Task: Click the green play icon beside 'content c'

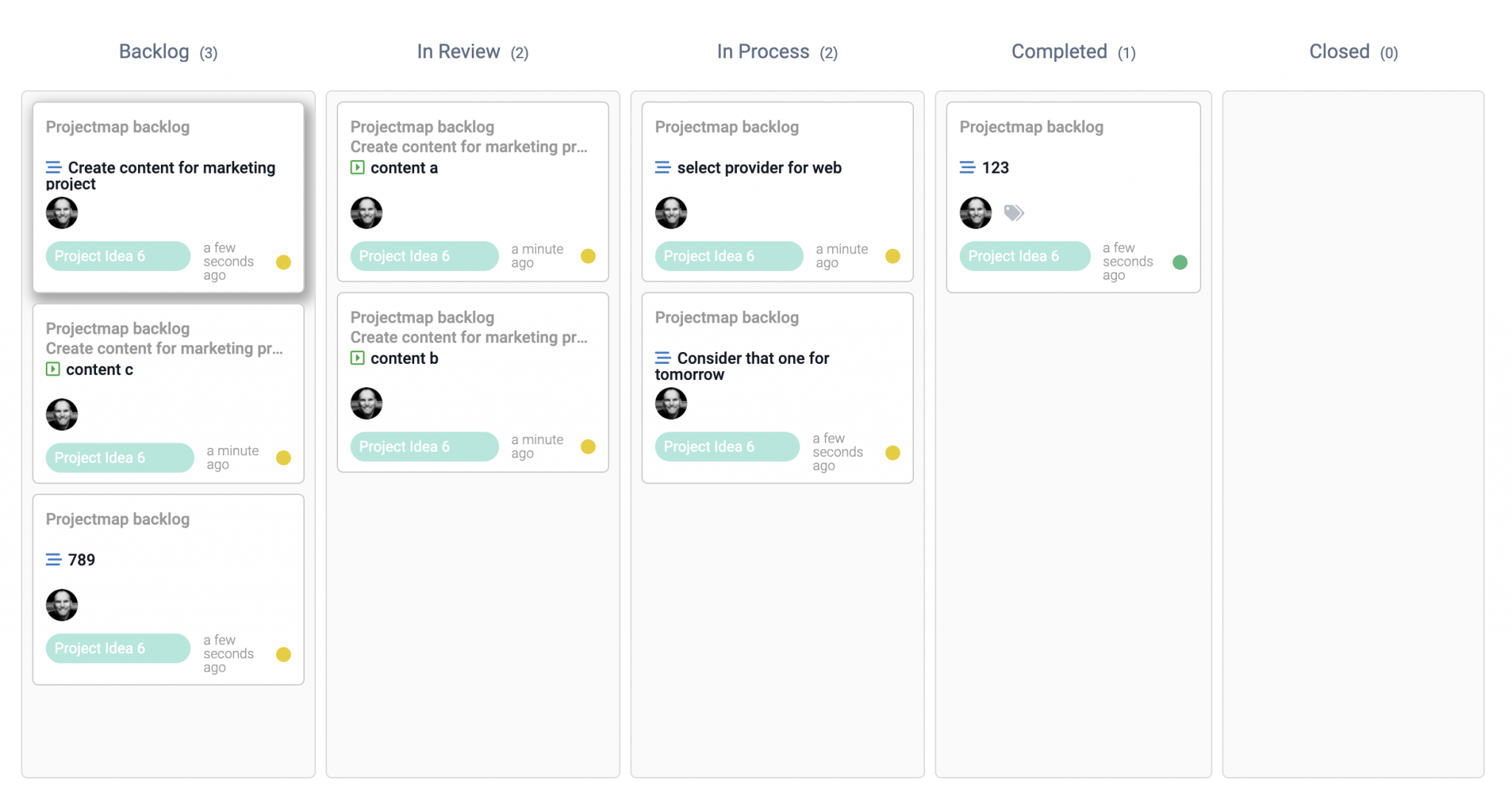Action: tap(53, 369)
